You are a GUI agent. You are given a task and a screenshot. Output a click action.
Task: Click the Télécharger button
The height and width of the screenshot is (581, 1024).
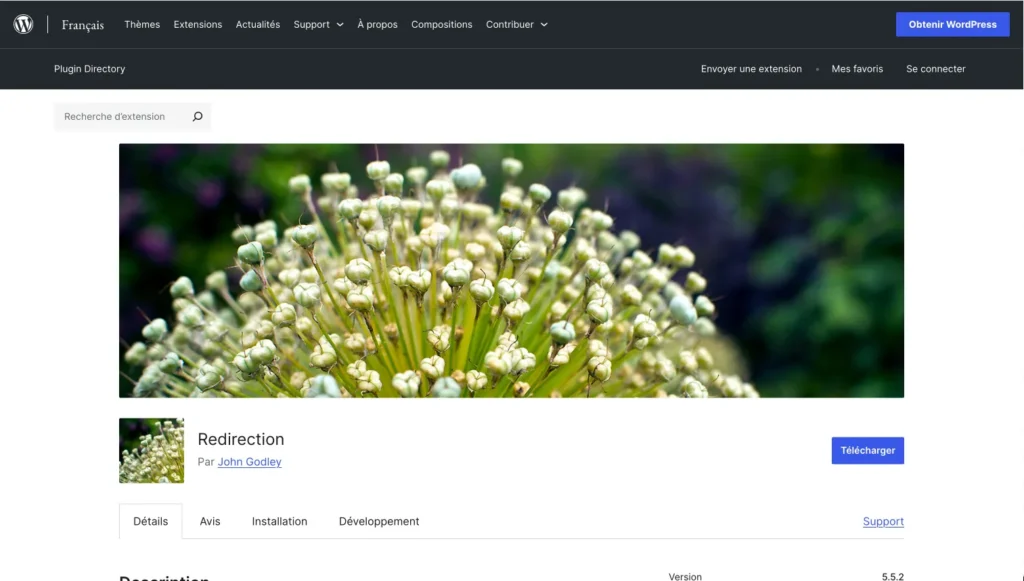pyautogui.click(x=867, y=450)
